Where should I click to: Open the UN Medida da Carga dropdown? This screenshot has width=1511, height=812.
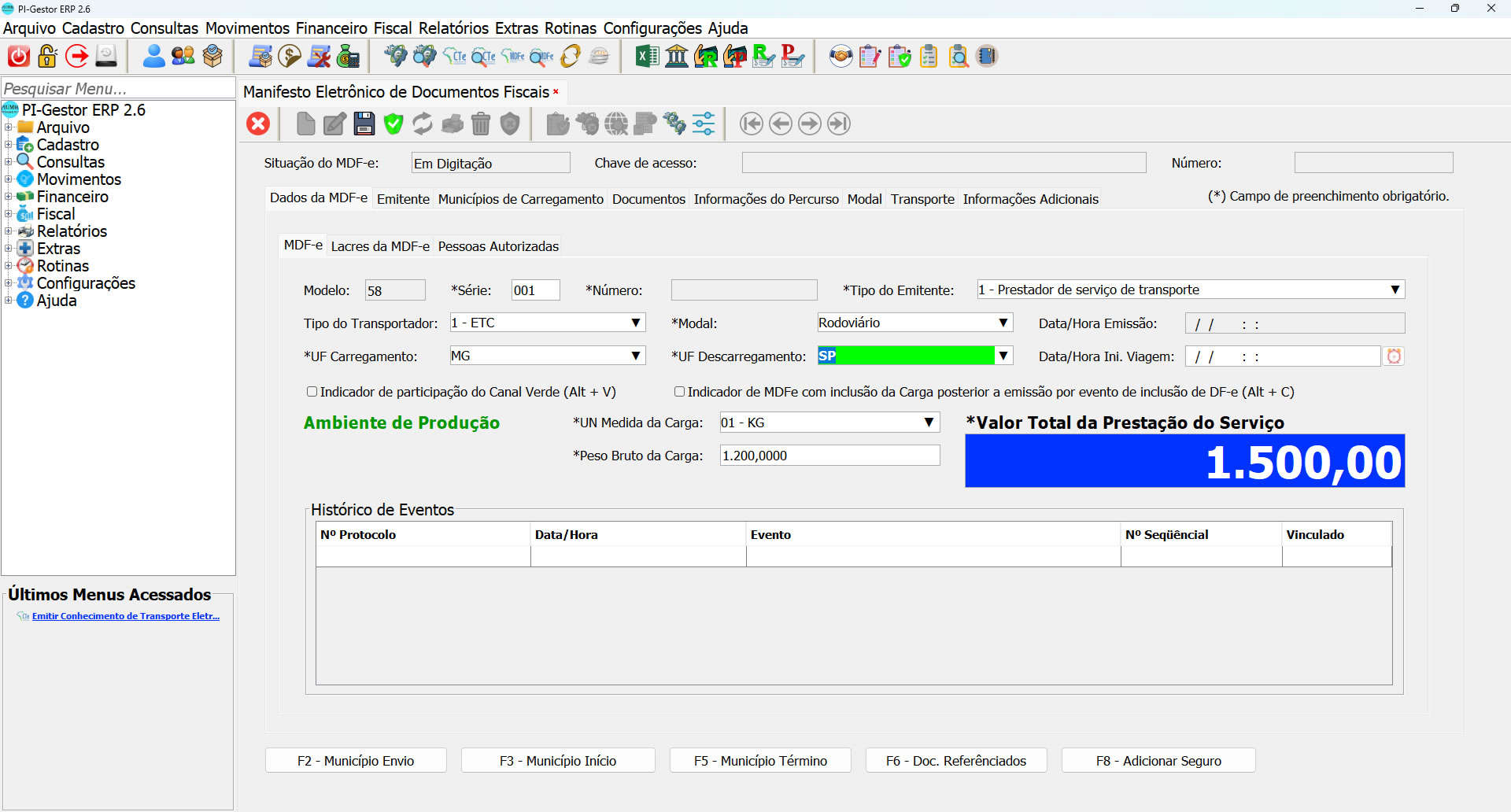[929, 423]
